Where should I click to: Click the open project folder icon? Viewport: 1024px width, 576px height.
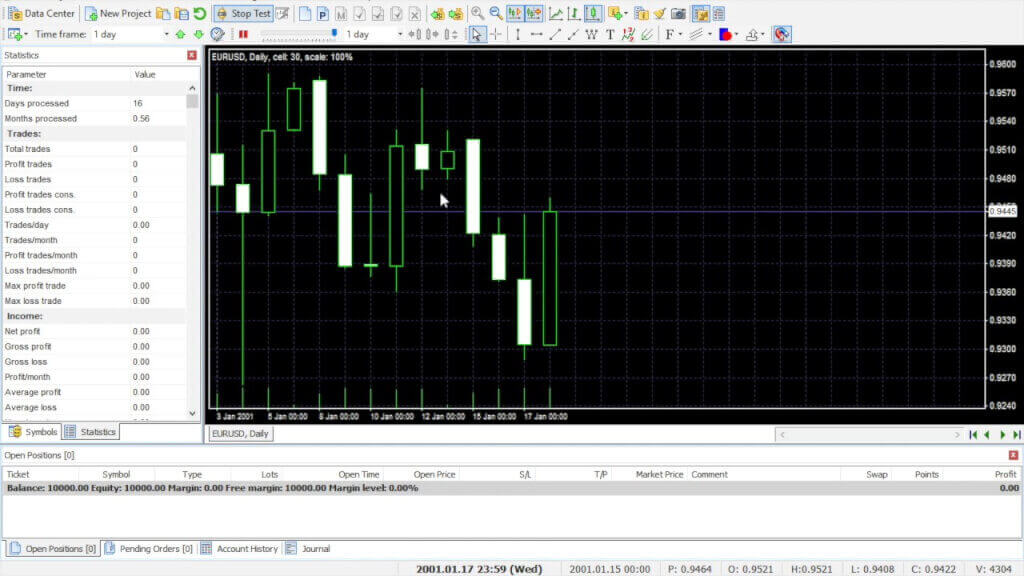tap(163, 13)
